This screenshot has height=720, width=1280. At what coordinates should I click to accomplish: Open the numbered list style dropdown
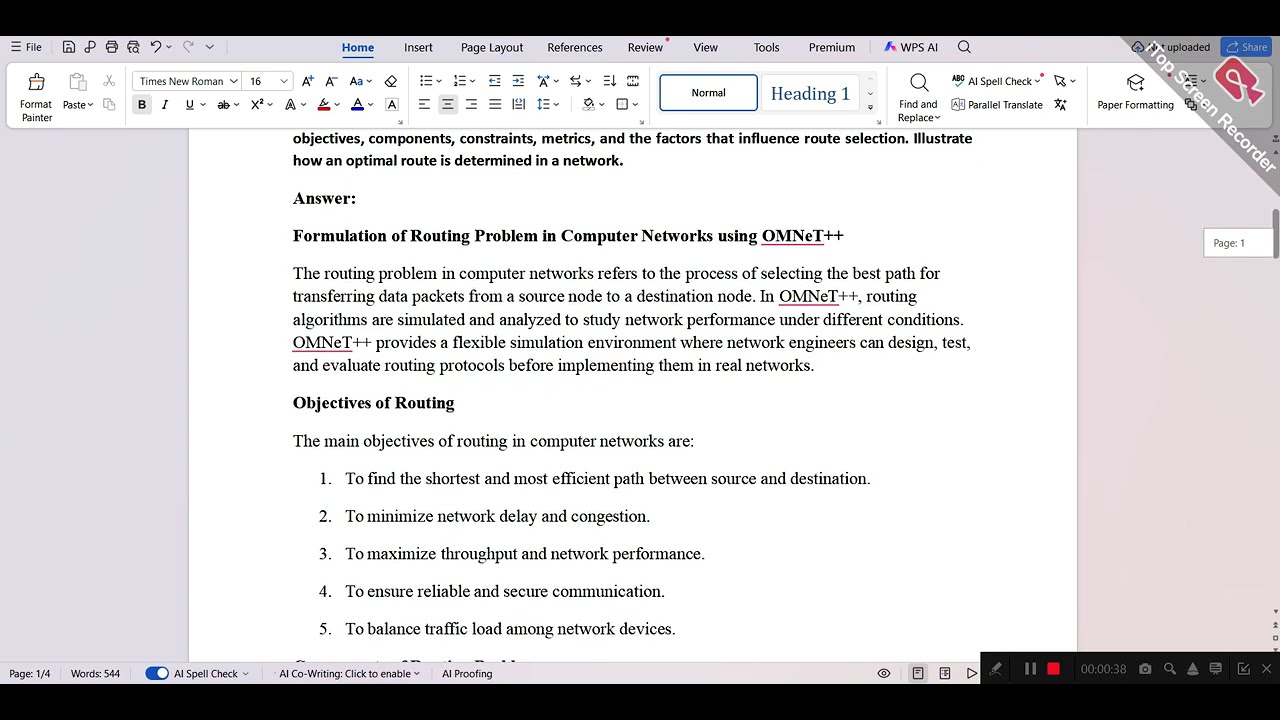472,81
